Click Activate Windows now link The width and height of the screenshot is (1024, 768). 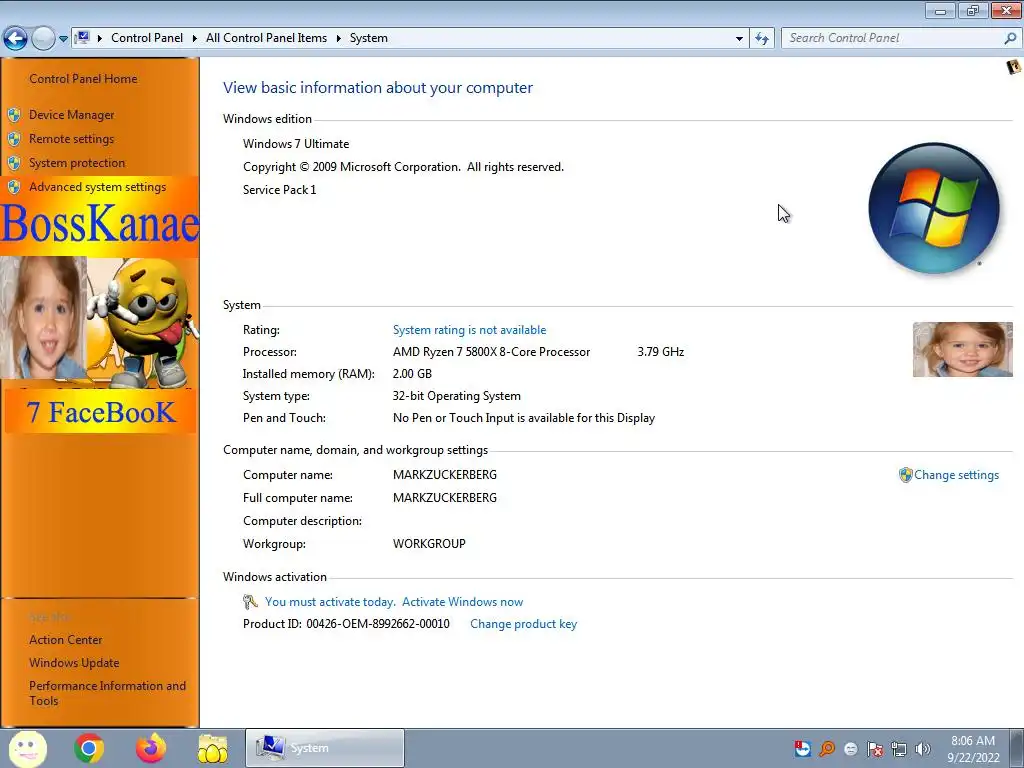click(462, 602)
